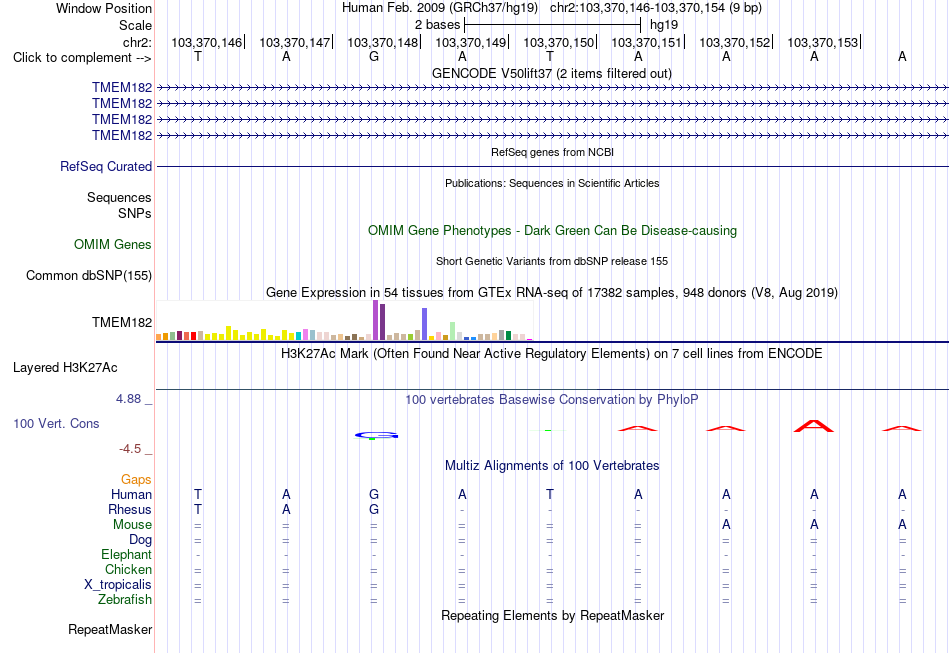950x653 pixels.
Task: Click the Rhesus species label
Action: [130, 509]
